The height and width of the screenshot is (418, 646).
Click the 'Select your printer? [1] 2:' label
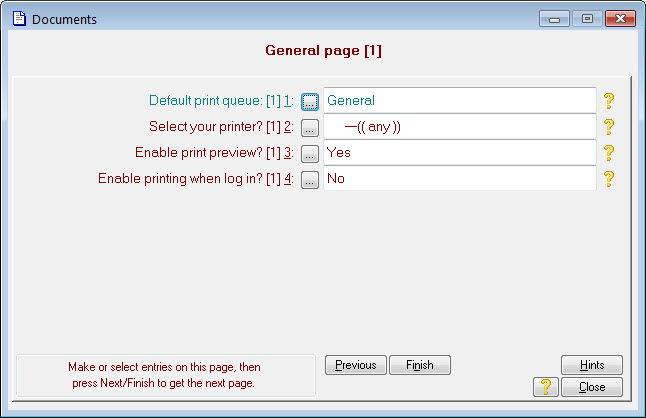click(221, 126)
